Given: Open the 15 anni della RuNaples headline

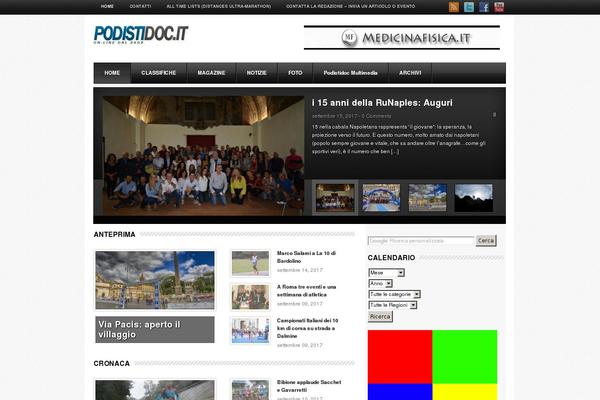Looking at the screenshot, I should [x=382, y=103].
